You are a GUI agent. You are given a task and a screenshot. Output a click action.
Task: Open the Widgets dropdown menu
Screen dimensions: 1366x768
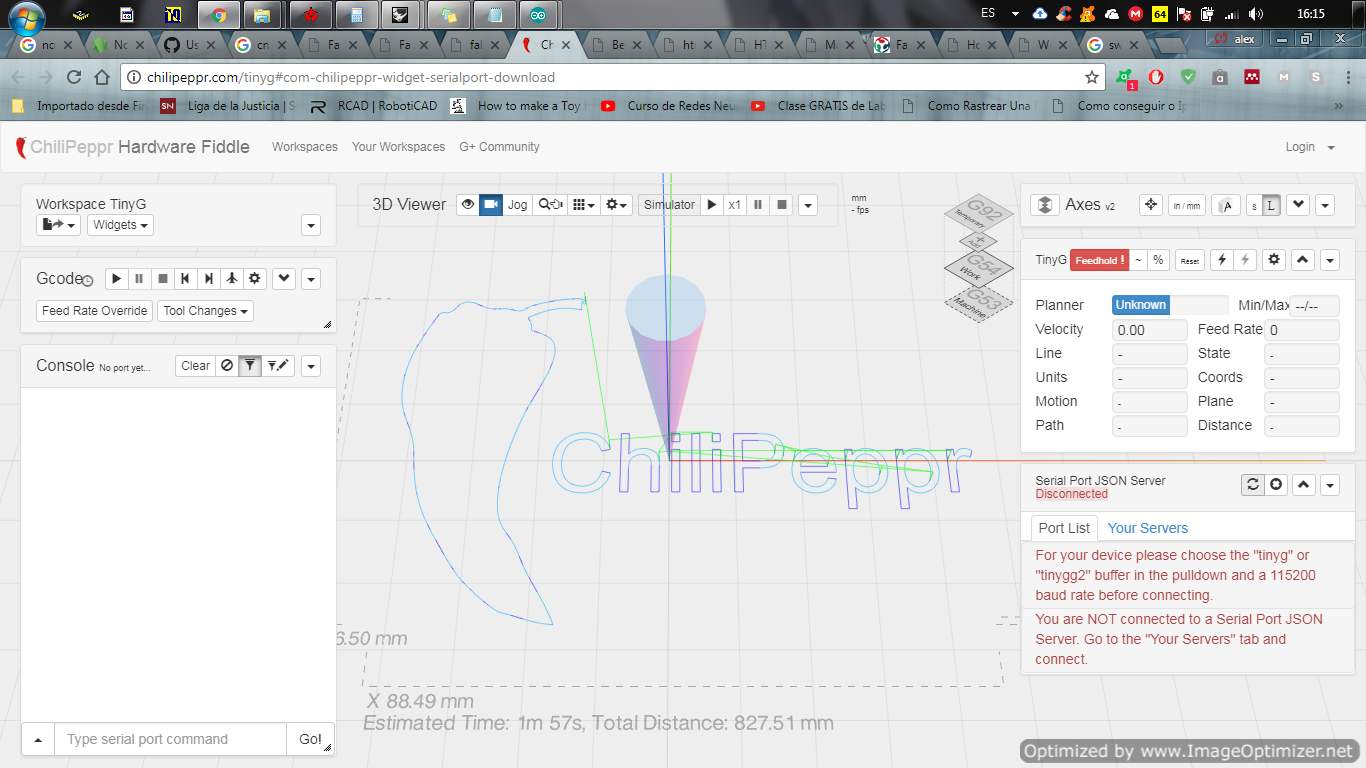[x=120, y=225]
